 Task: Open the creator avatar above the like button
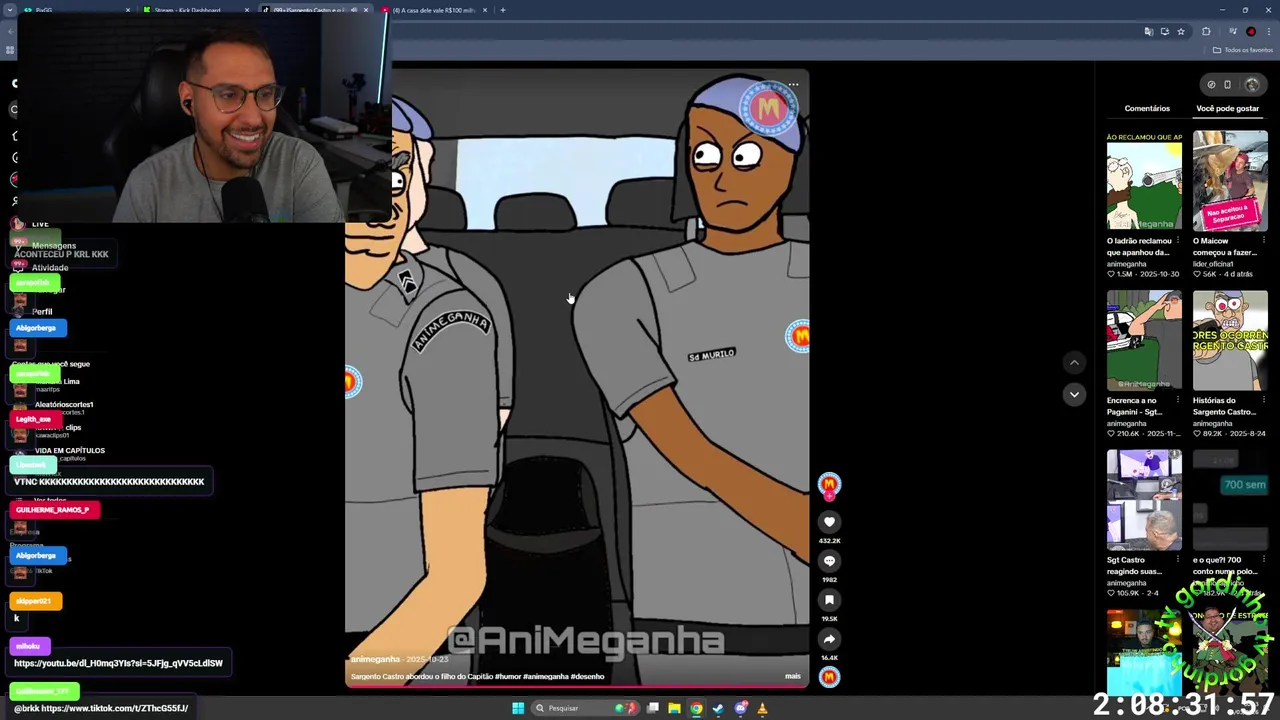point(829,485)
